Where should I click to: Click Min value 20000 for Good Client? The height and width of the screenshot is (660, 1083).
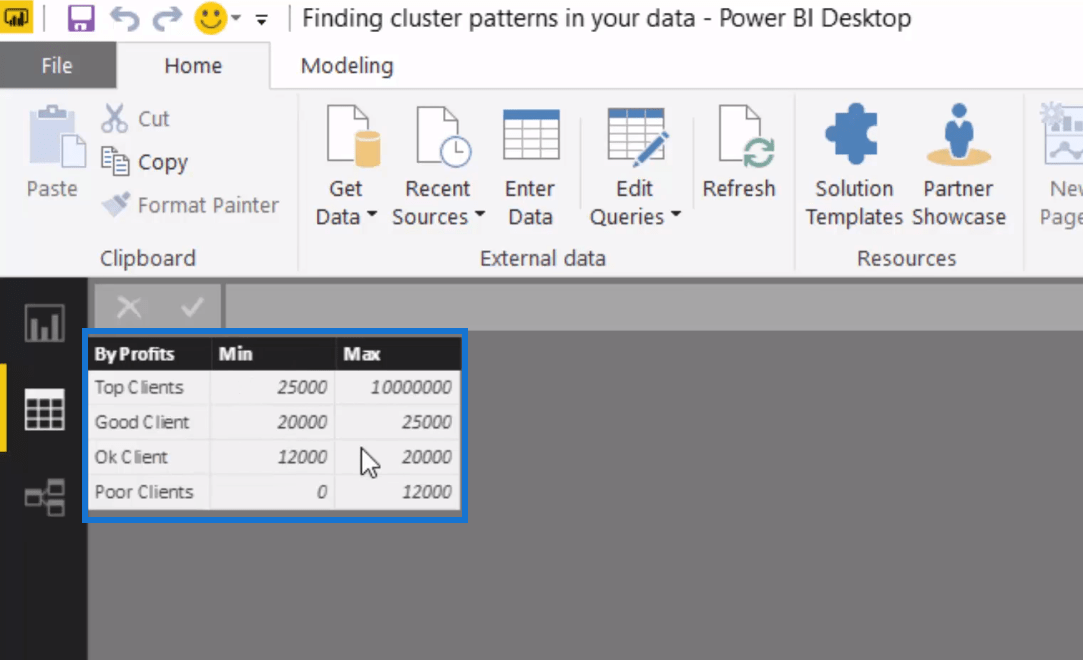coord(273,422)
